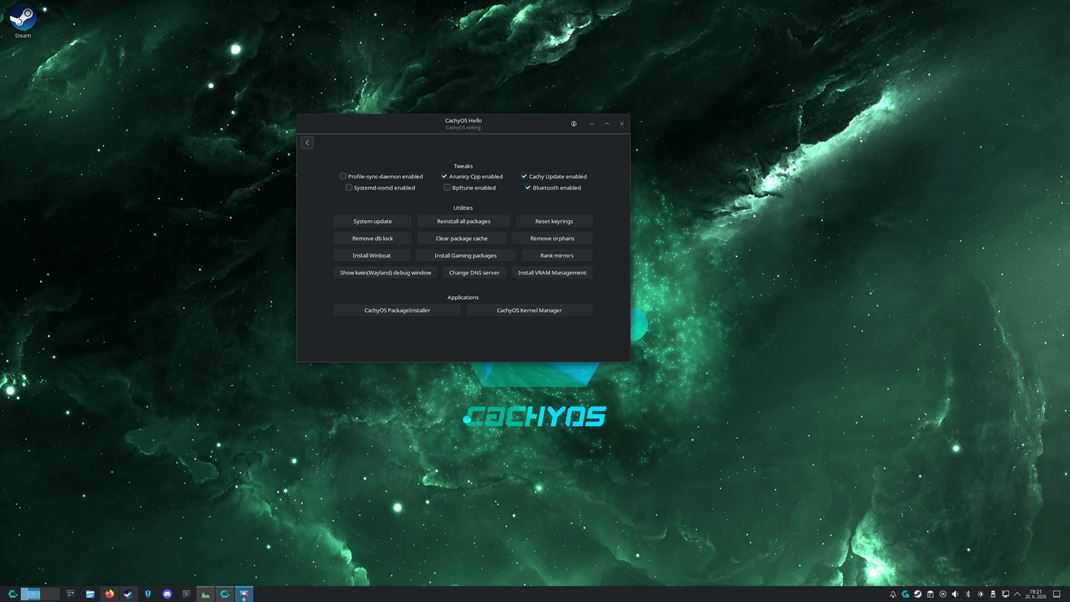Maximize the CachyOS Hello window
The height and width of the screenshot is (602, 1070).
607,124
